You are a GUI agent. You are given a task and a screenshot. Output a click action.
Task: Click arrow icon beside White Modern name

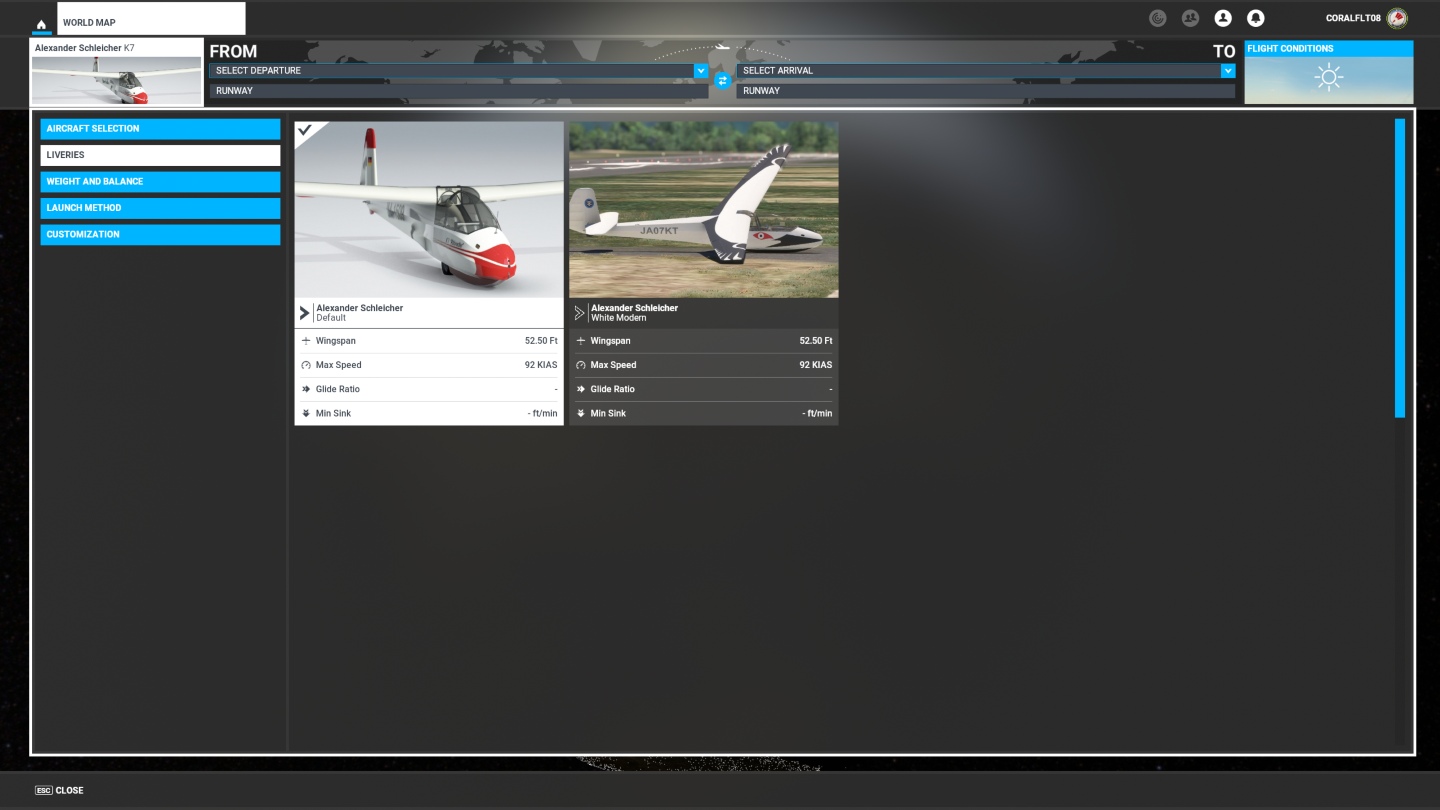579,313
